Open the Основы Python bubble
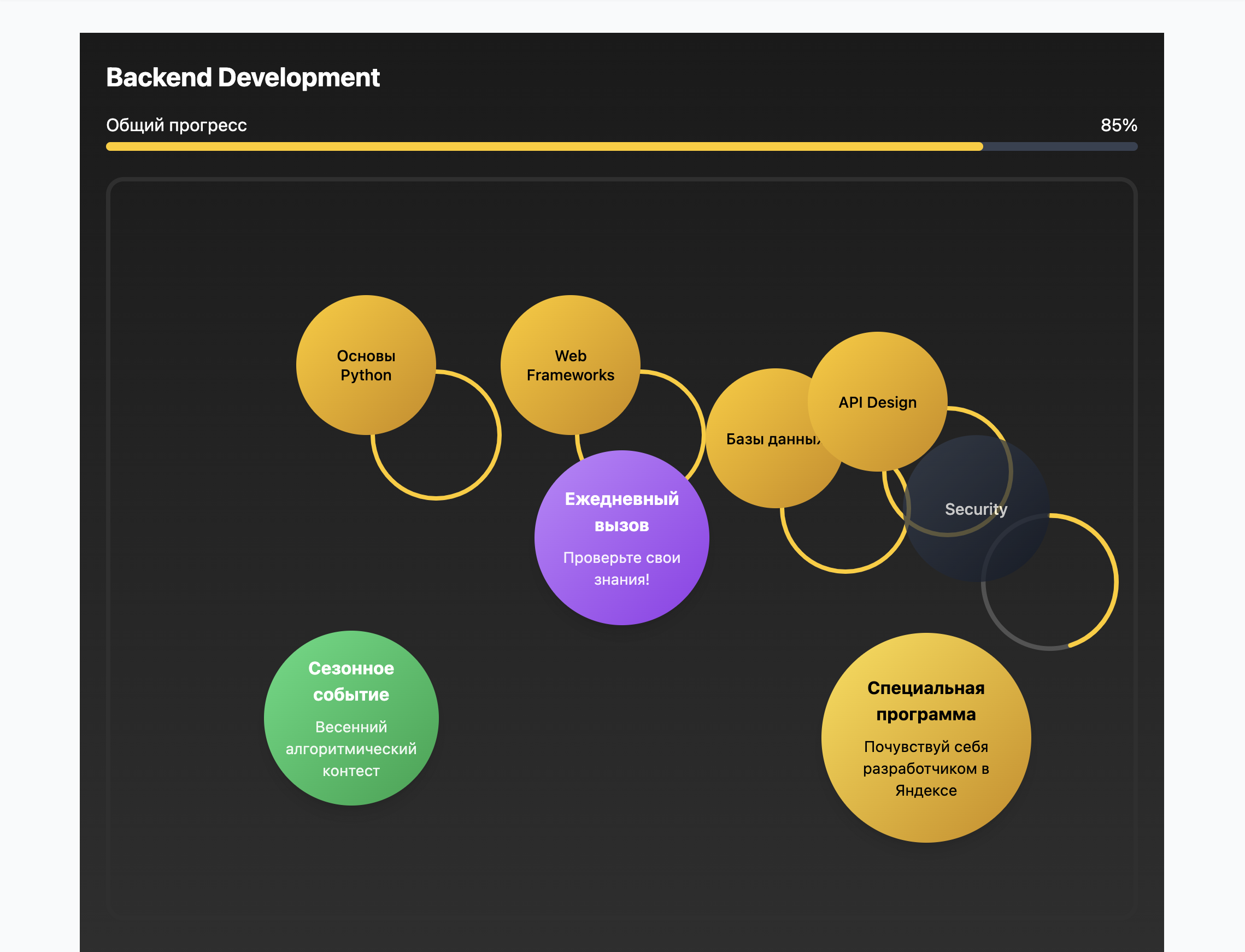The width and height of the screenshot is (1245, 952). (366, 365)
